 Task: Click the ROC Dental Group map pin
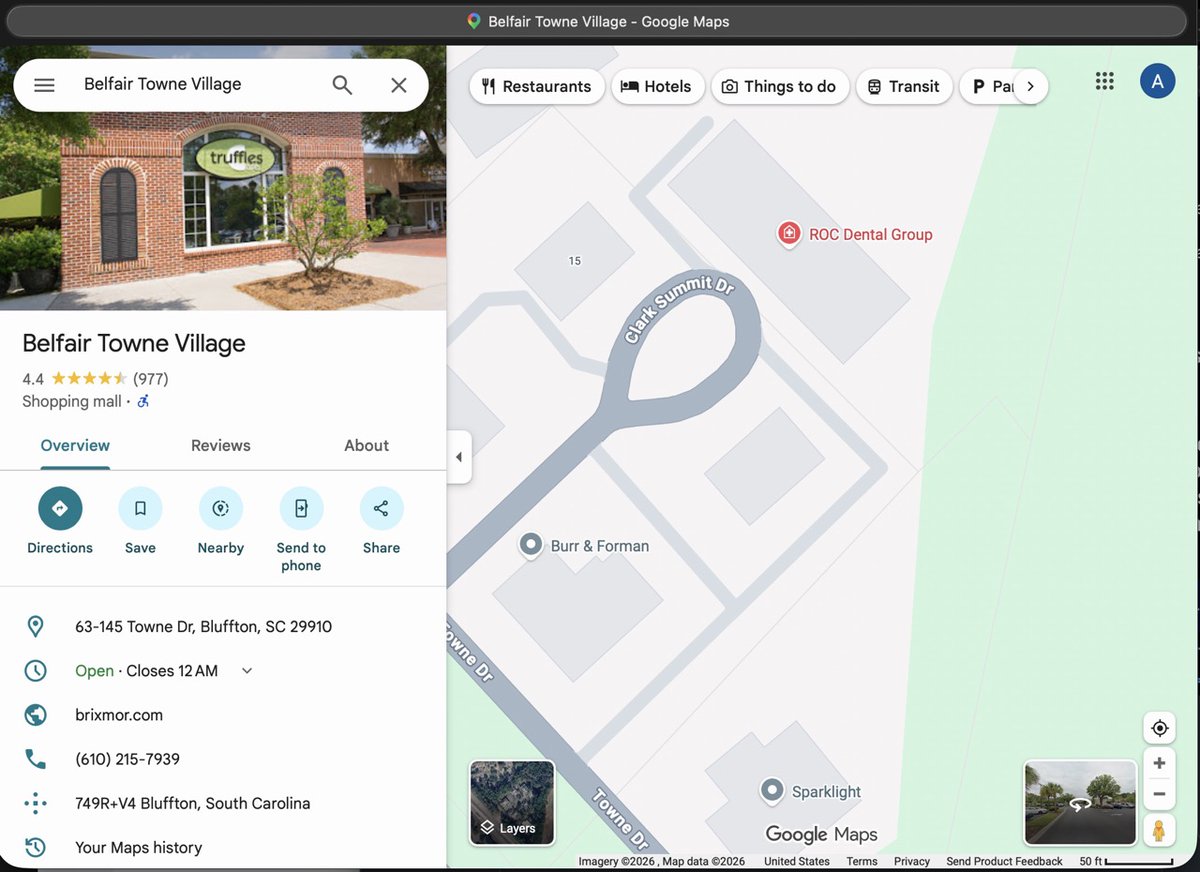789,234
